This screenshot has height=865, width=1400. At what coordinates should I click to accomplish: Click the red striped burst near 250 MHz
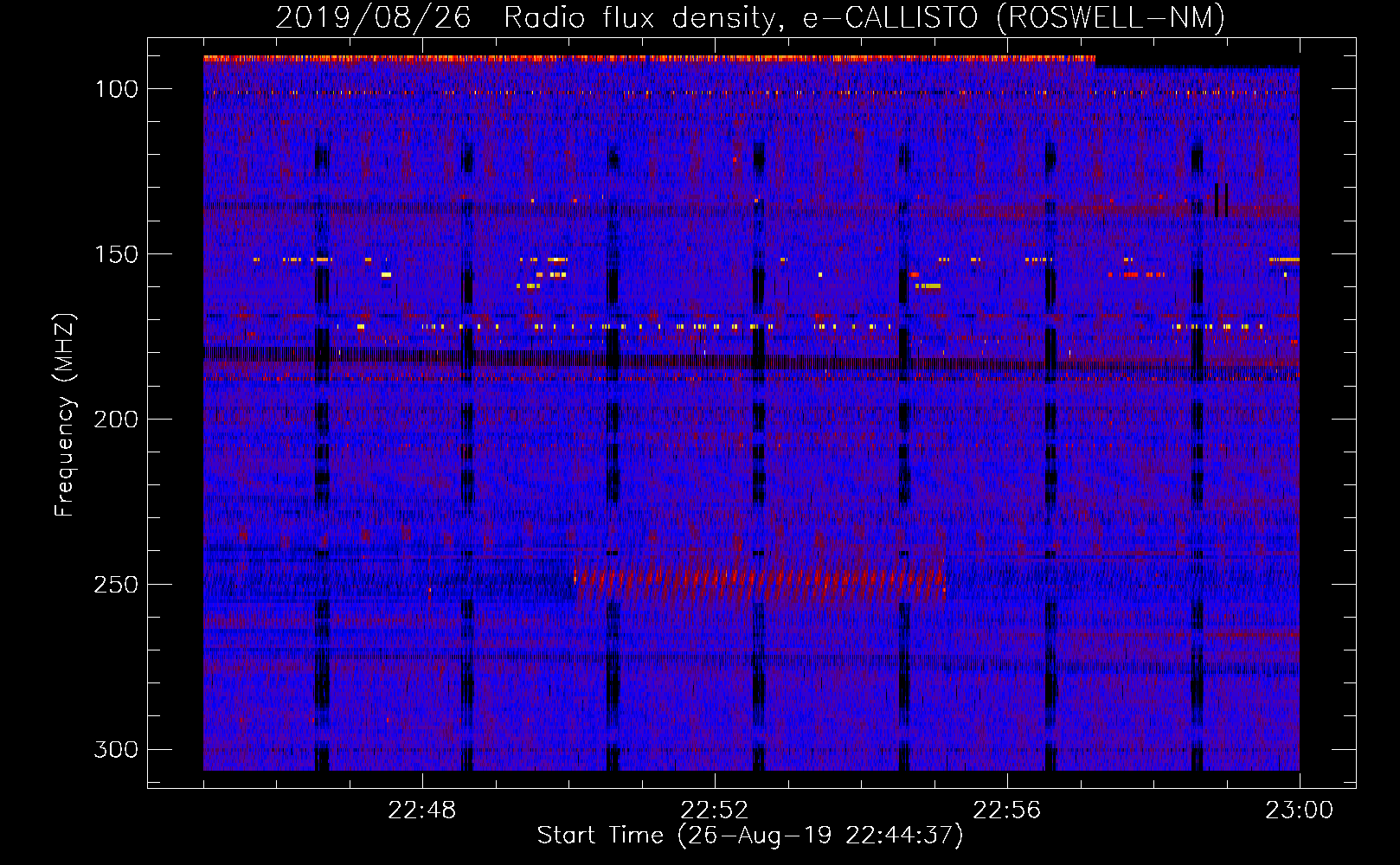click(760, 582)
